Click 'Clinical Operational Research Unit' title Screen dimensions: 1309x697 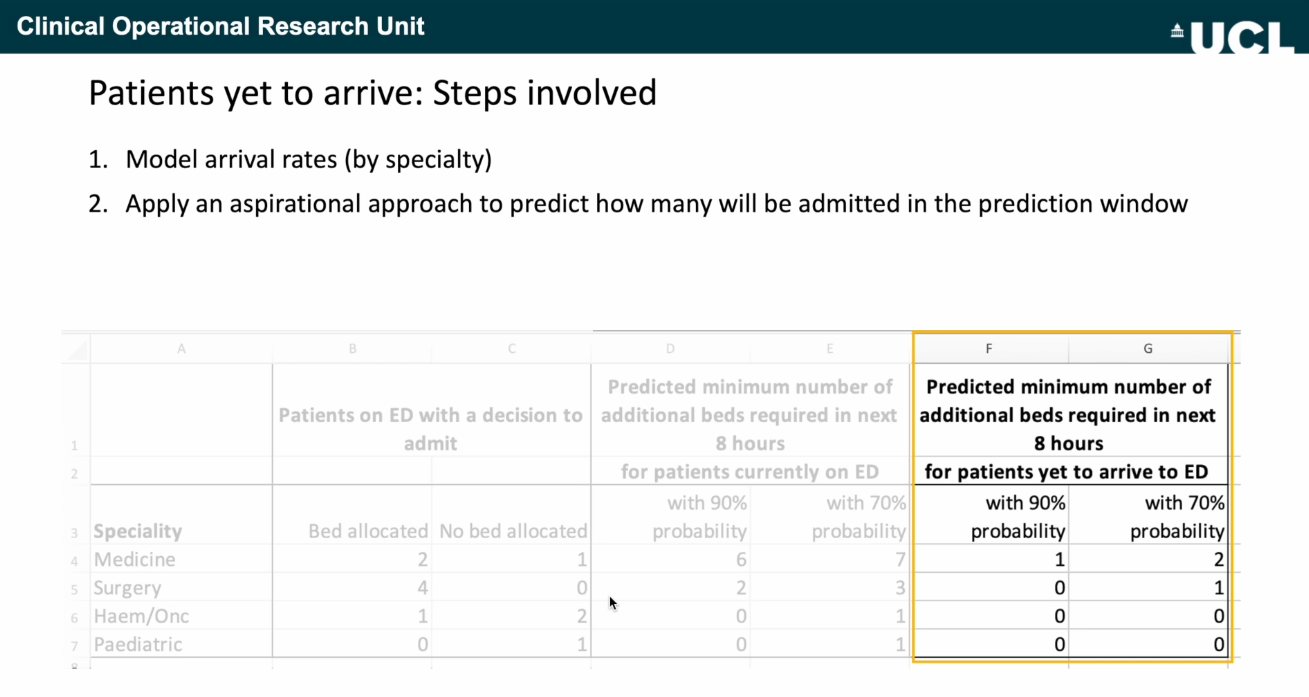pyautogui.click(x=221, y=26)
